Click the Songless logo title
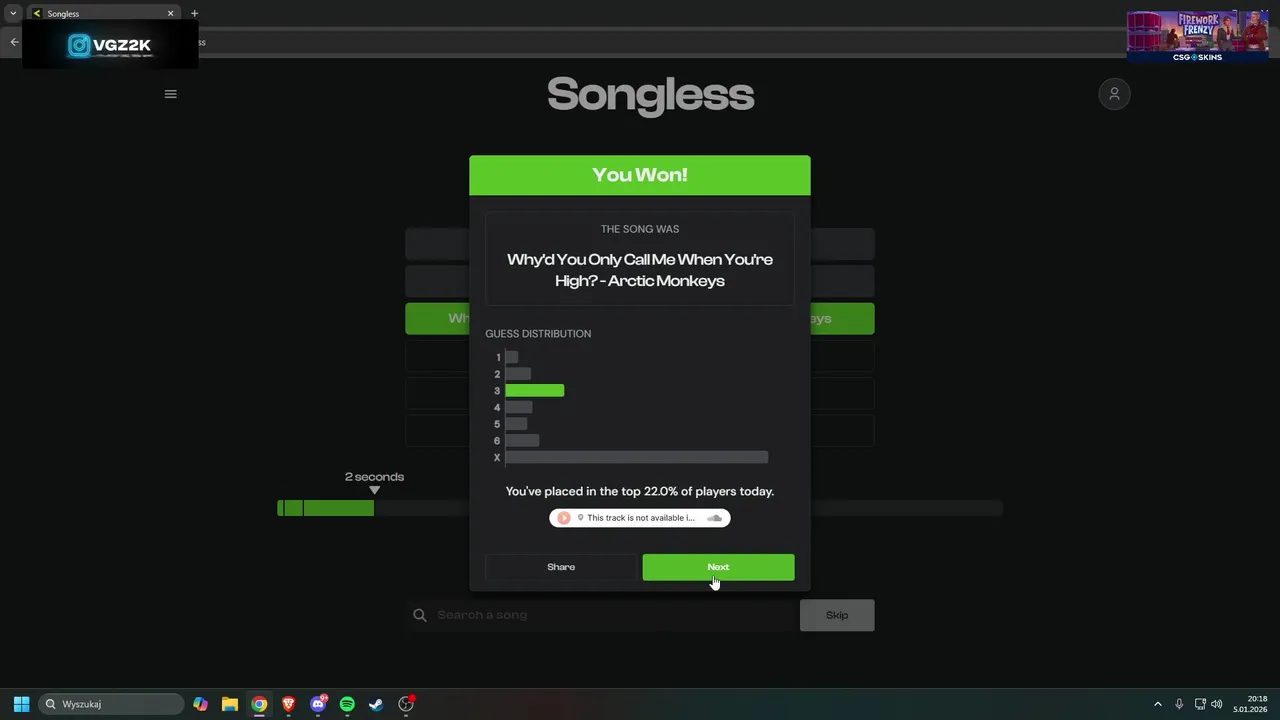This screenshot has width=1280, height=720. [x=650, y=95]
